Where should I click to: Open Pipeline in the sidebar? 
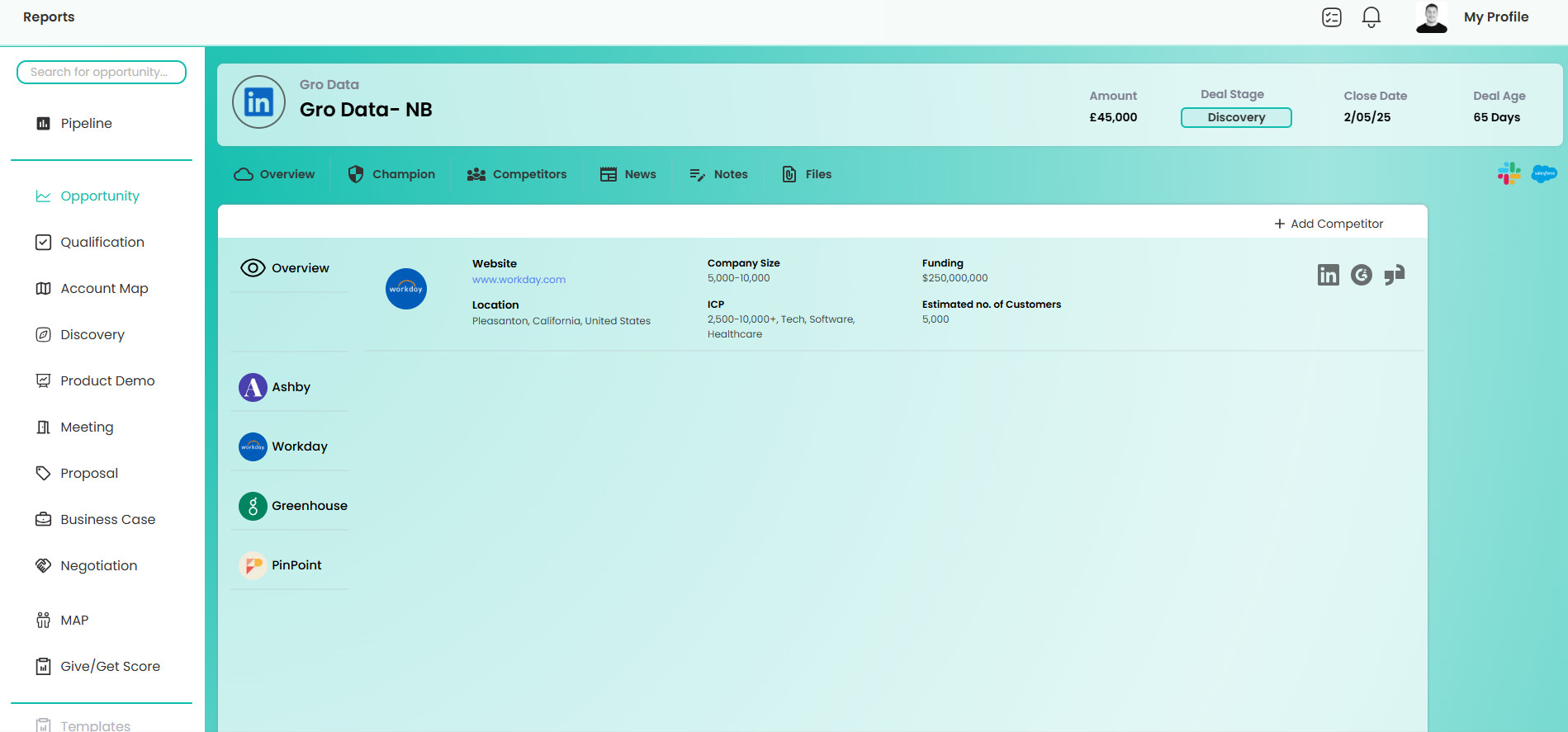coord(86,123)
